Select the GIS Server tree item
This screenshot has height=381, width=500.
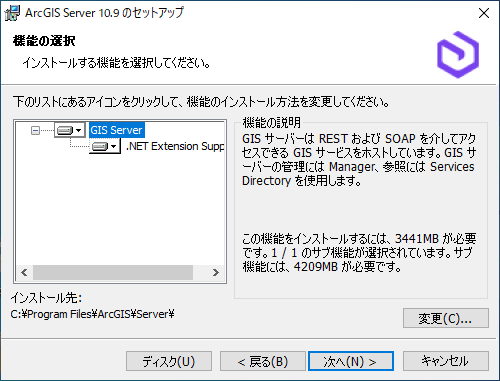[116, 130]
